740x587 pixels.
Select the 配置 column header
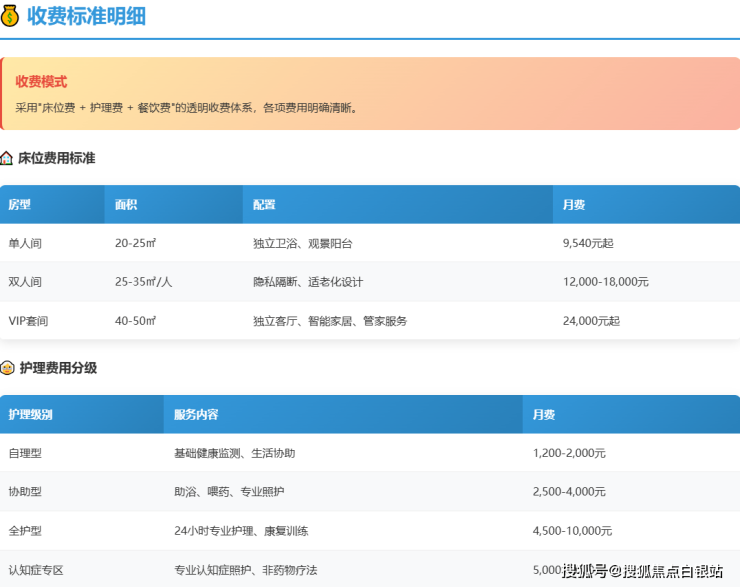tap(264, 204)
